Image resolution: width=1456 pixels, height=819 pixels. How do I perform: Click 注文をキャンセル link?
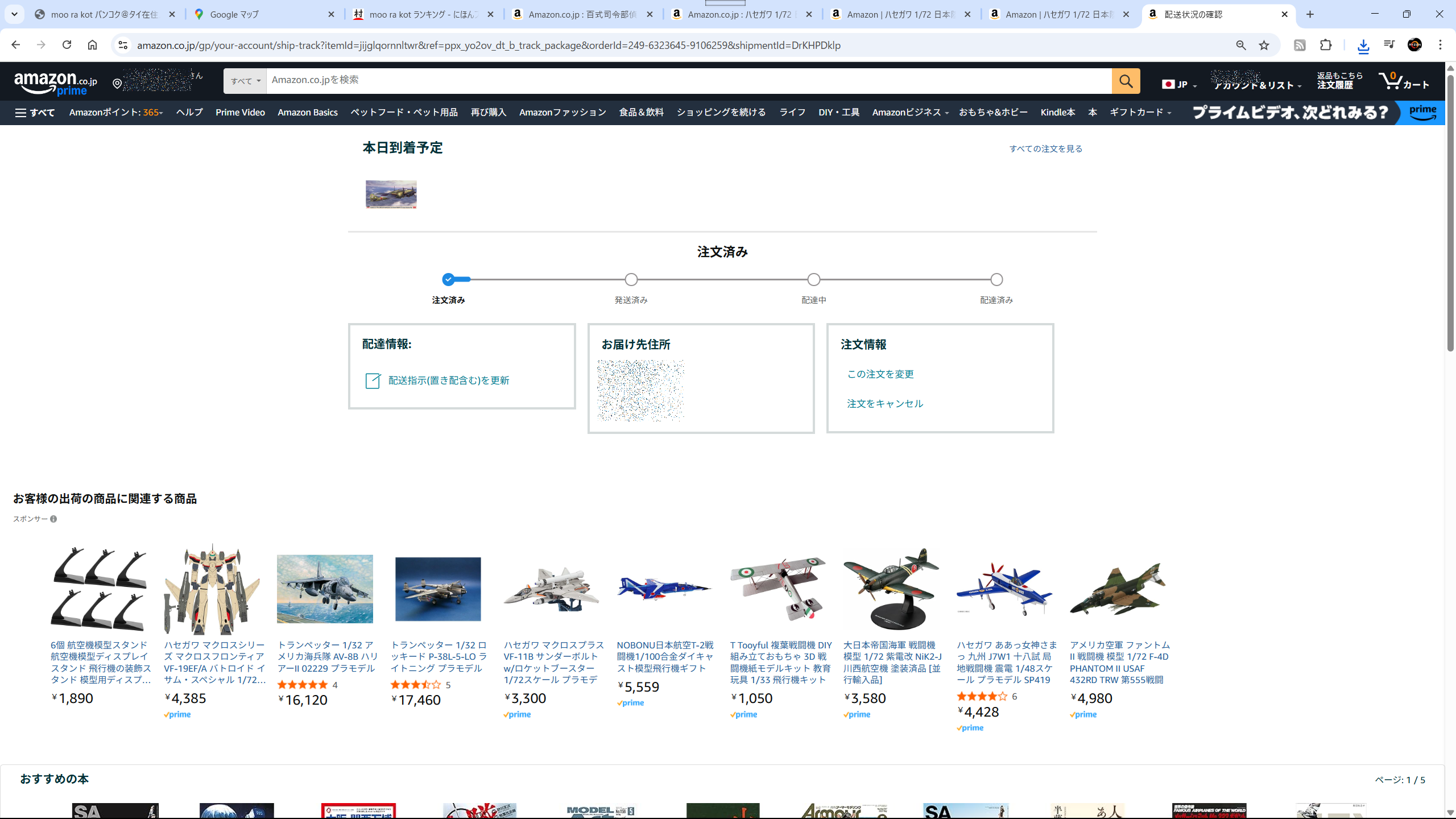point(885,404)
